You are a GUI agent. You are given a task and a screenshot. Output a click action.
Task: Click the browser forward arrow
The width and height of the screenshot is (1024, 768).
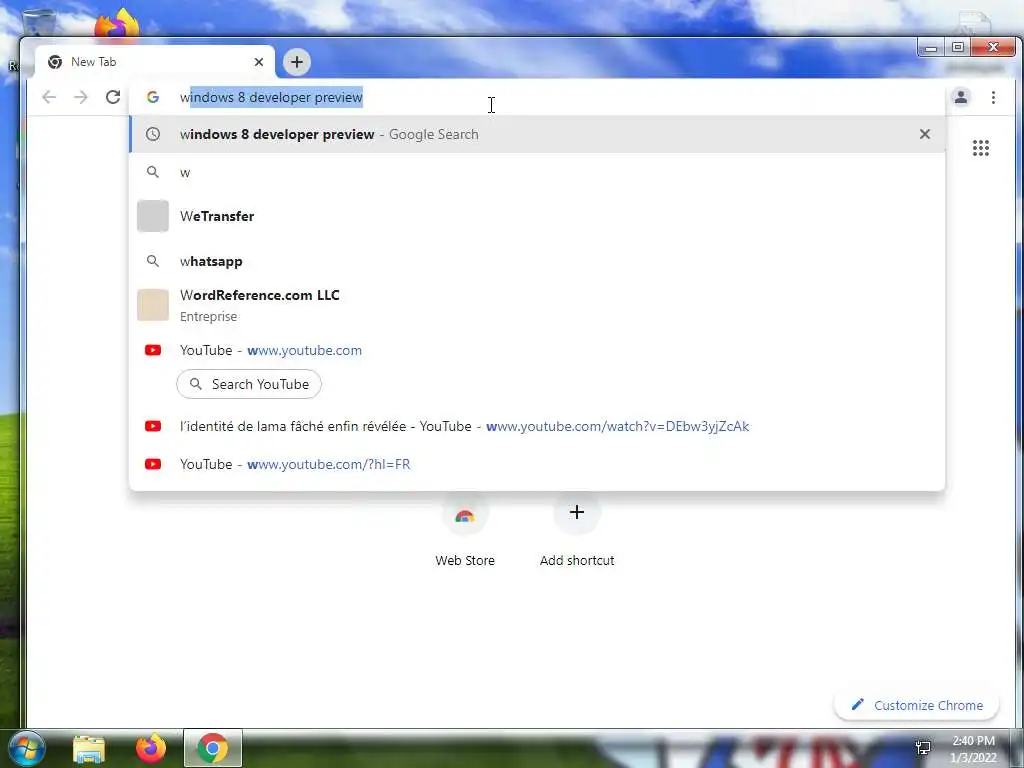80,97
